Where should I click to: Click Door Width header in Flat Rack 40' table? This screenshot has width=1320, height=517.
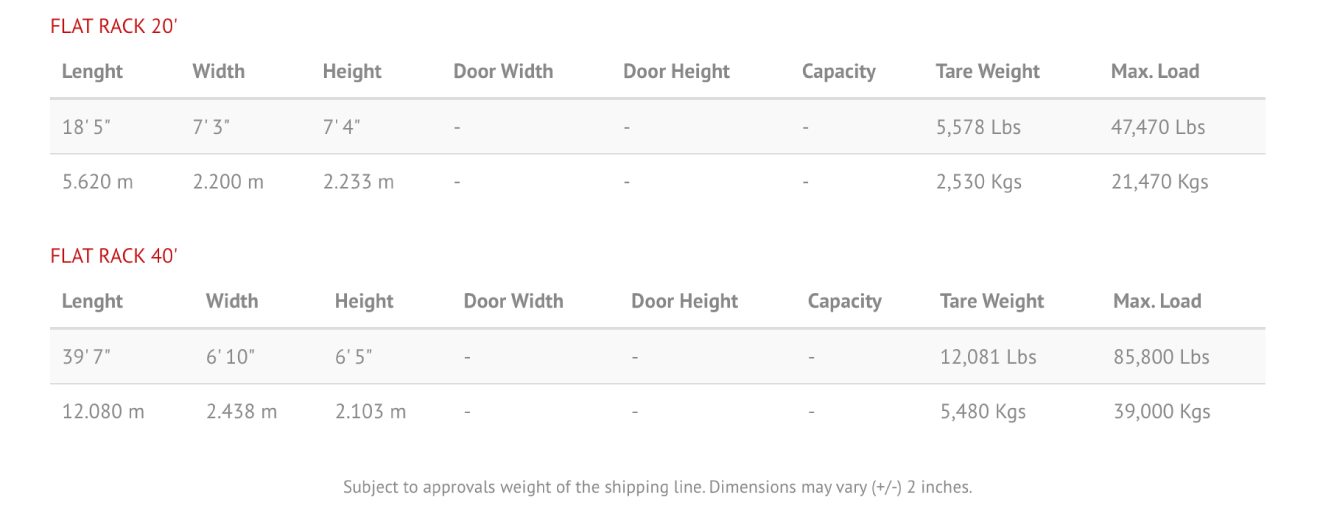[x=513, y=302]
